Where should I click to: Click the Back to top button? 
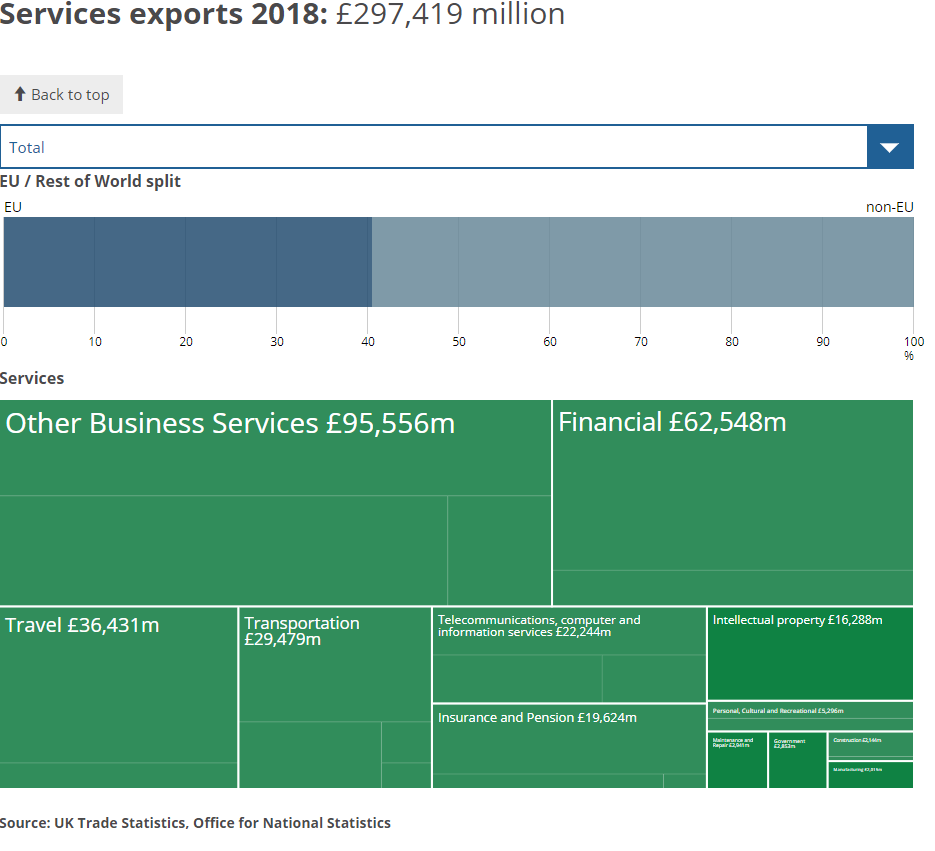(61, 95)
